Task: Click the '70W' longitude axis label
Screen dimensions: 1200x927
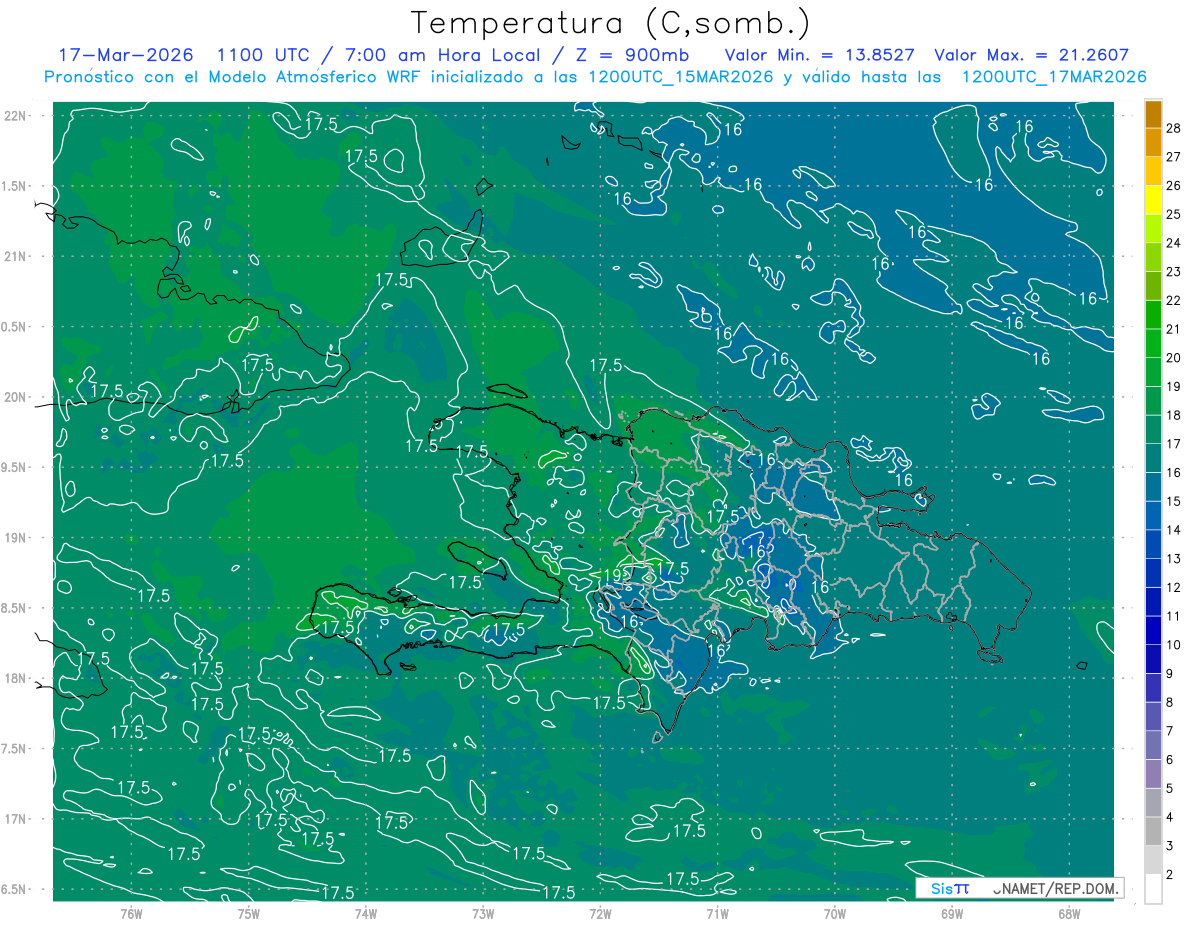Action: click(834, 913)
